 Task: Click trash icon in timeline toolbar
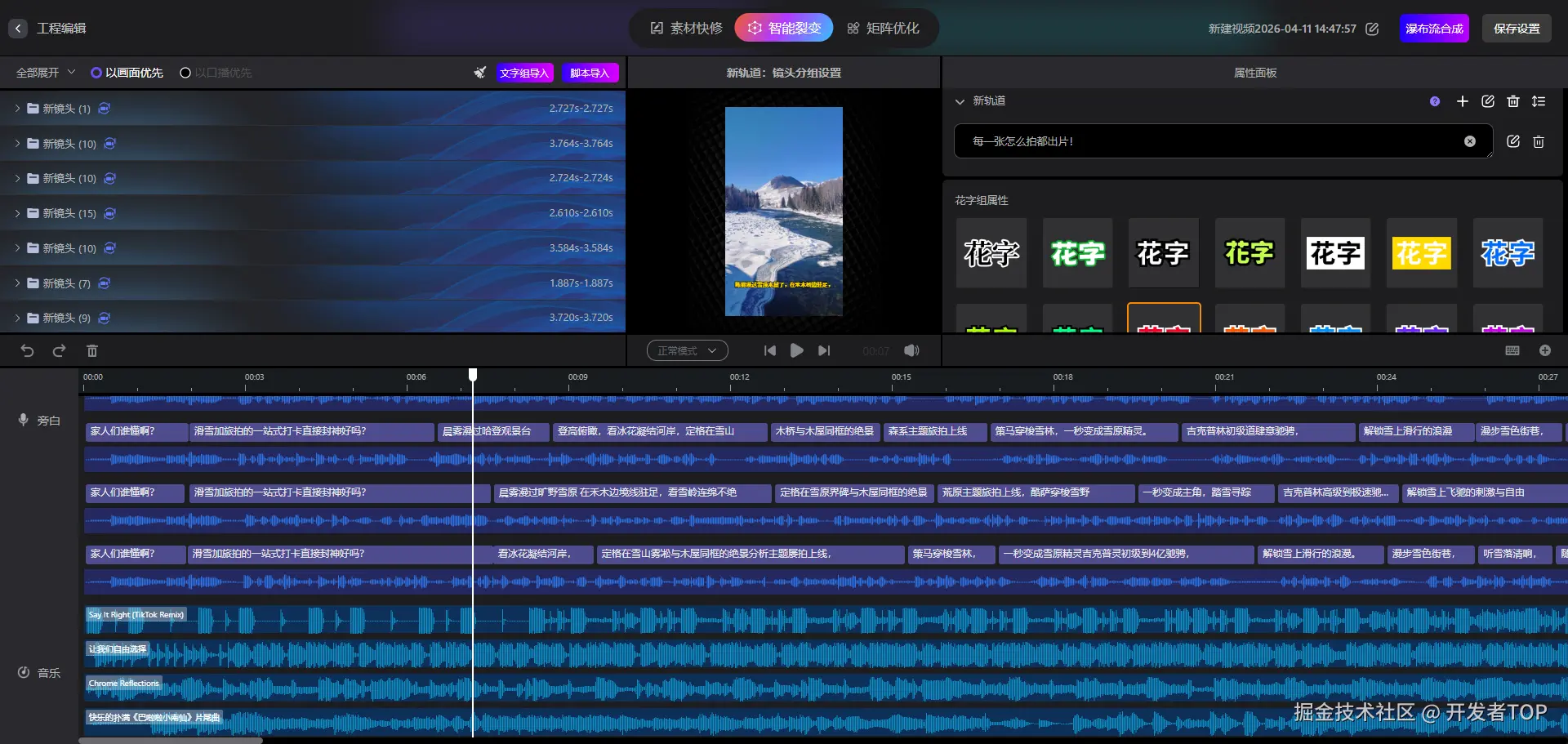(x=92, y=350)
